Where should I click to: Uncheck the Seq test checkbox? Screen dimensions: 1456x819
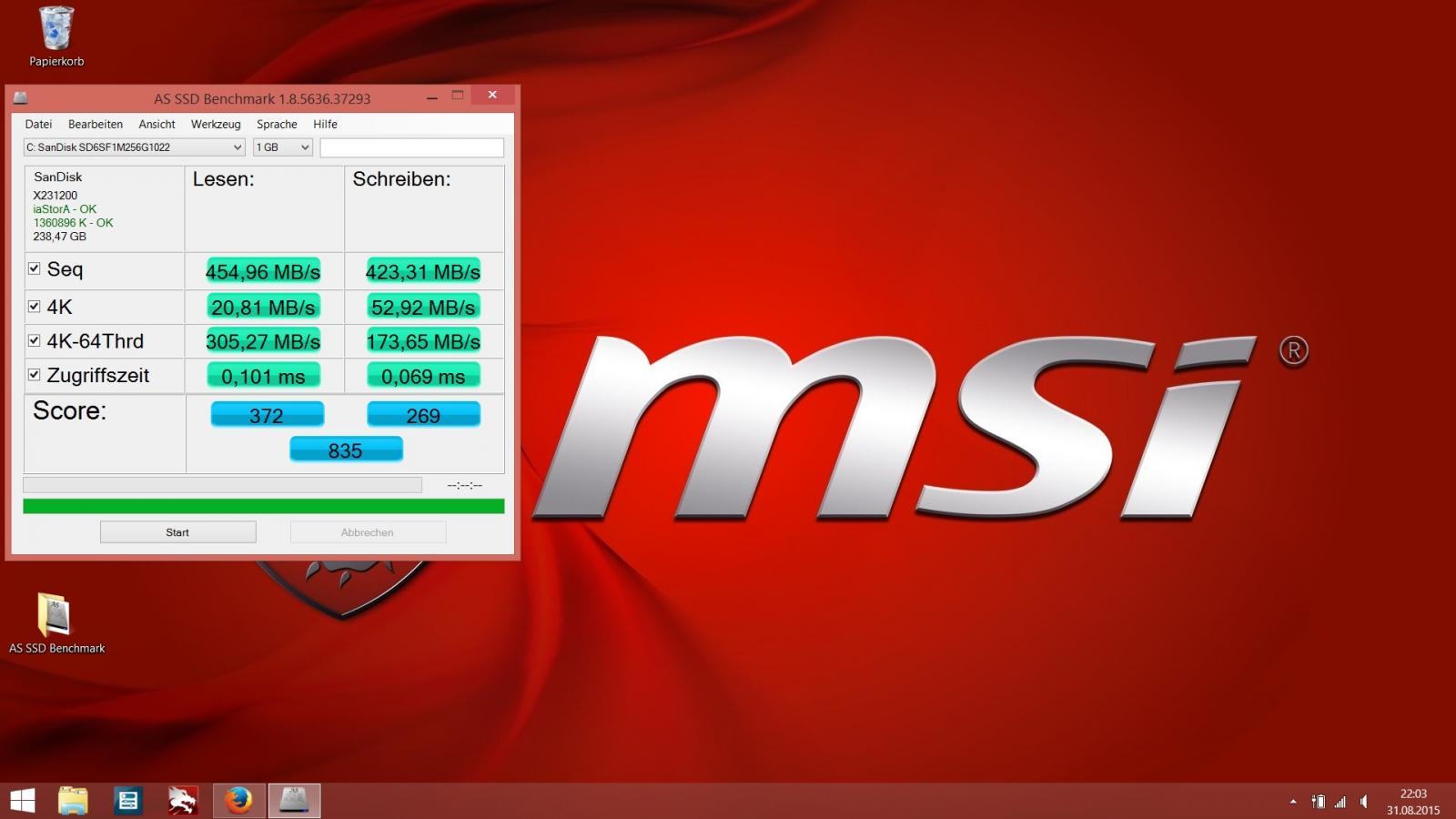click(34, 268)
